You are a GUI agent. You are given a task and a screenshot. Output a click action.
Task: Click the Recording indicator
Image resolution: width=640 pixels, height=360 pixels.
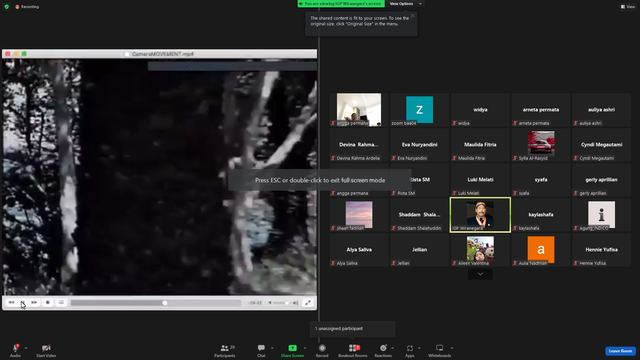tap(27, 7)
